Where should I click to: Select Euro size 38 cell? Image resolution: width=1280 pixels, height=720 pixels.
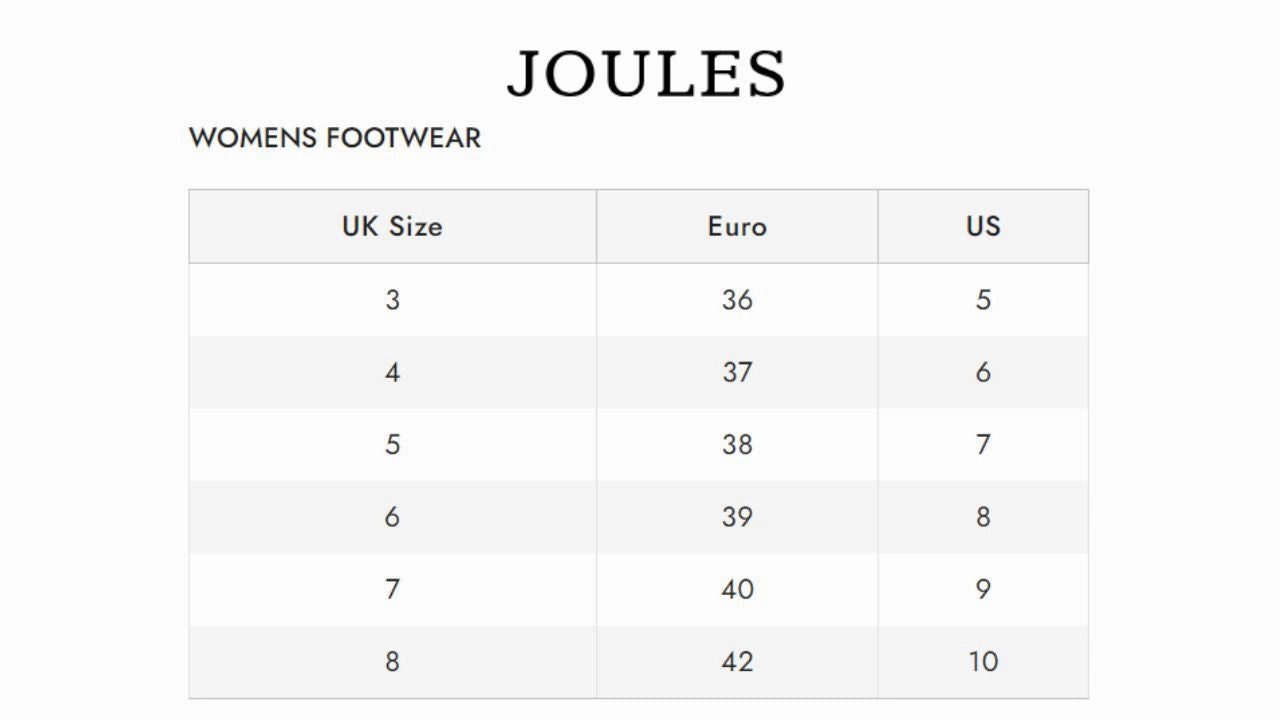point(737,444)
